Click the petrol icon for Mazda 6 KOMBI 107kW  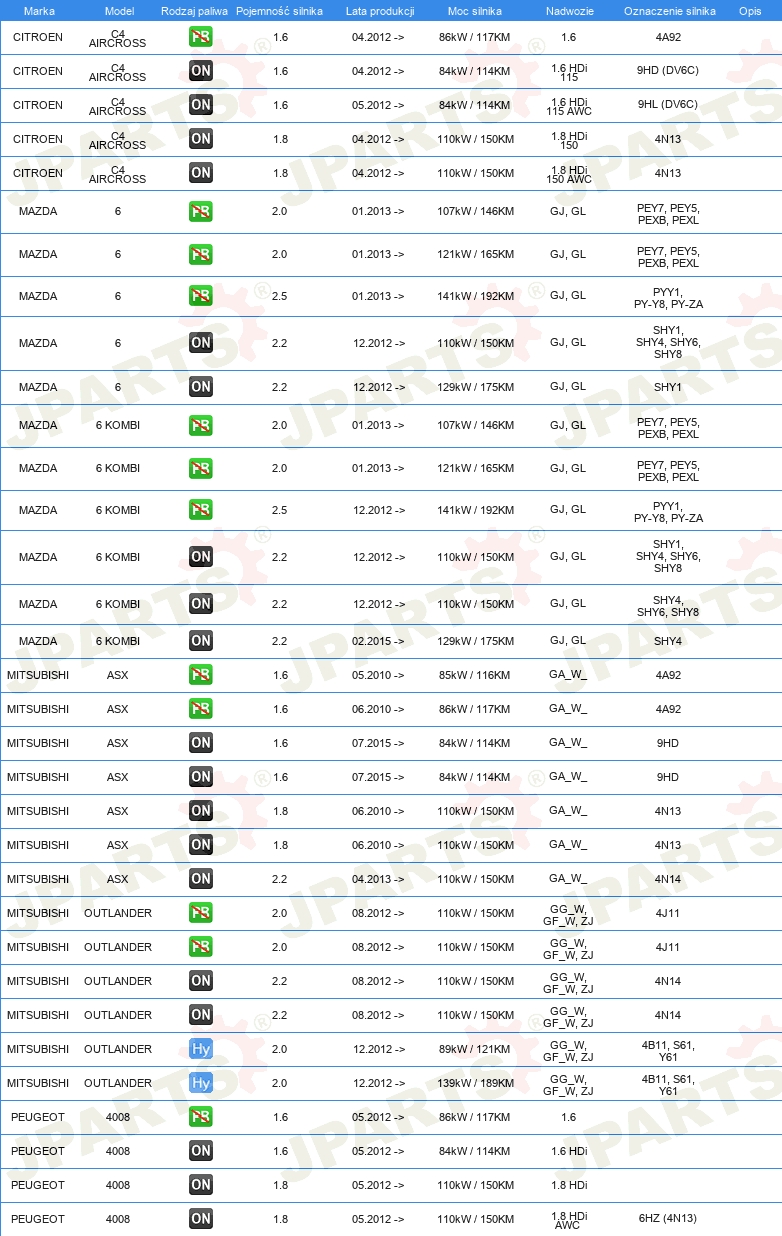point(201,425)
